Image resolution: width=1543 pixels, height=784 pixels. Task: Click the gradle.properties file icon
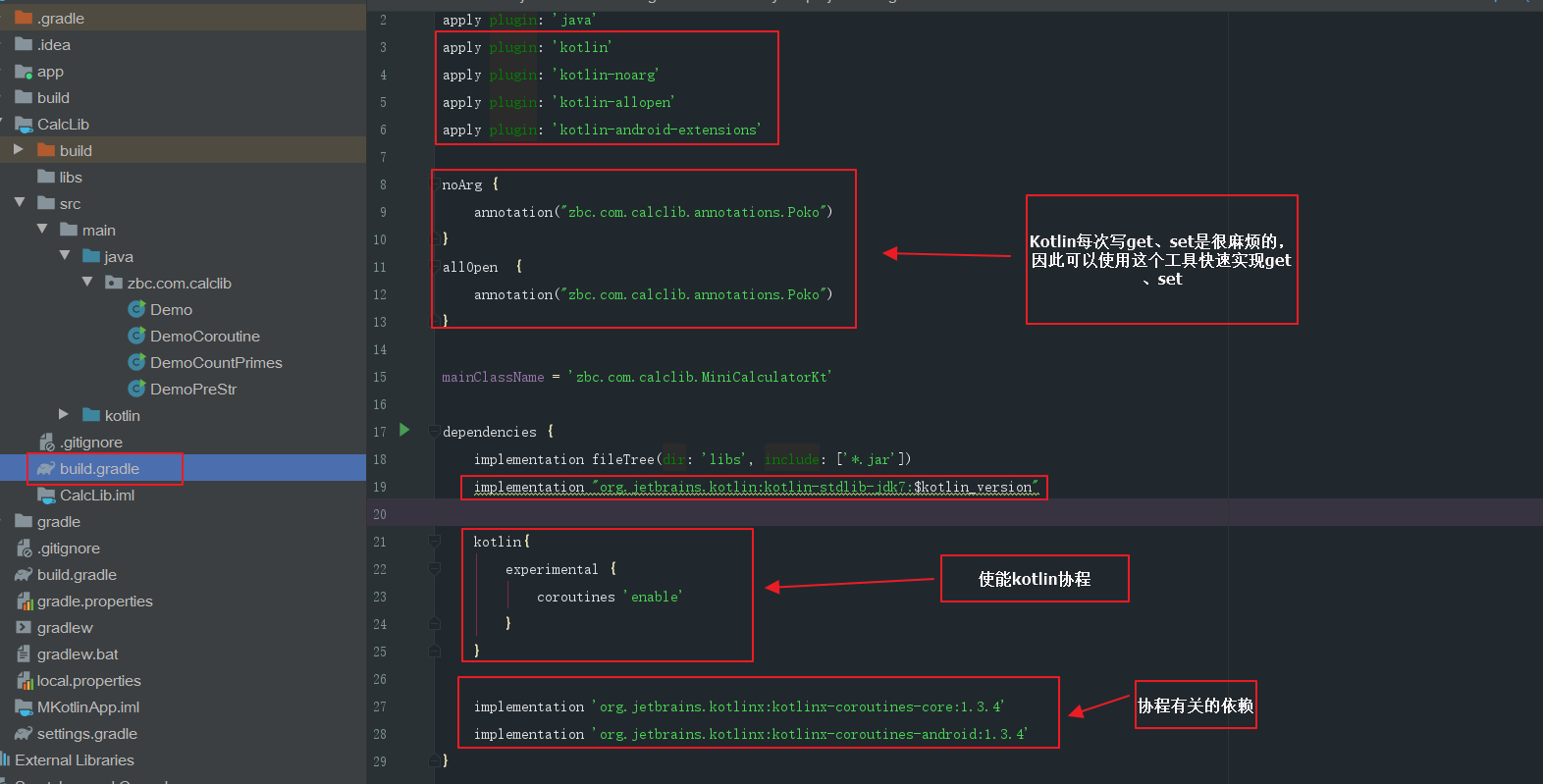pyautogui.click(x=25, y=601)
